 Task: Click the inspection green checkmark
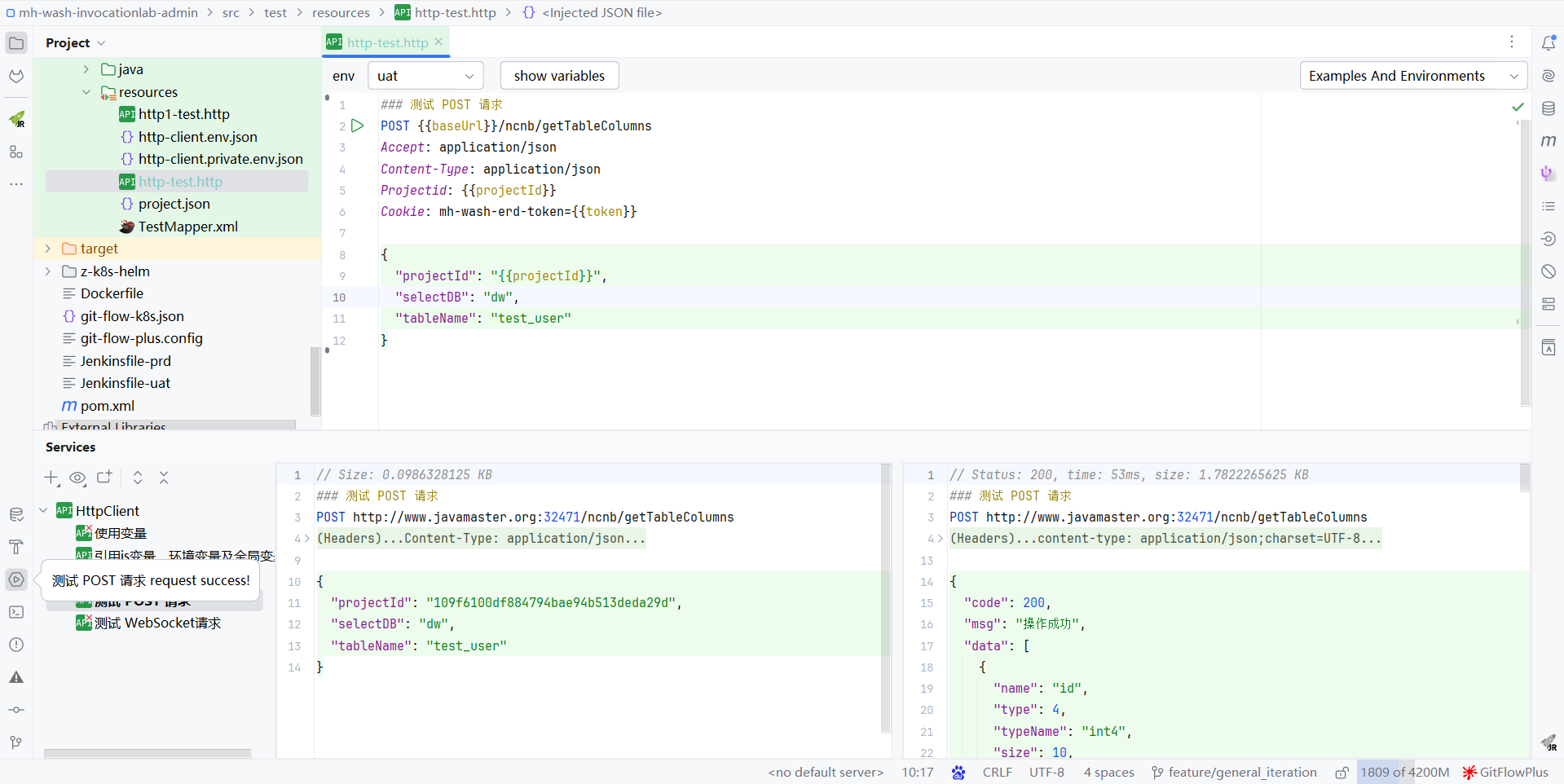[1518, 107]
